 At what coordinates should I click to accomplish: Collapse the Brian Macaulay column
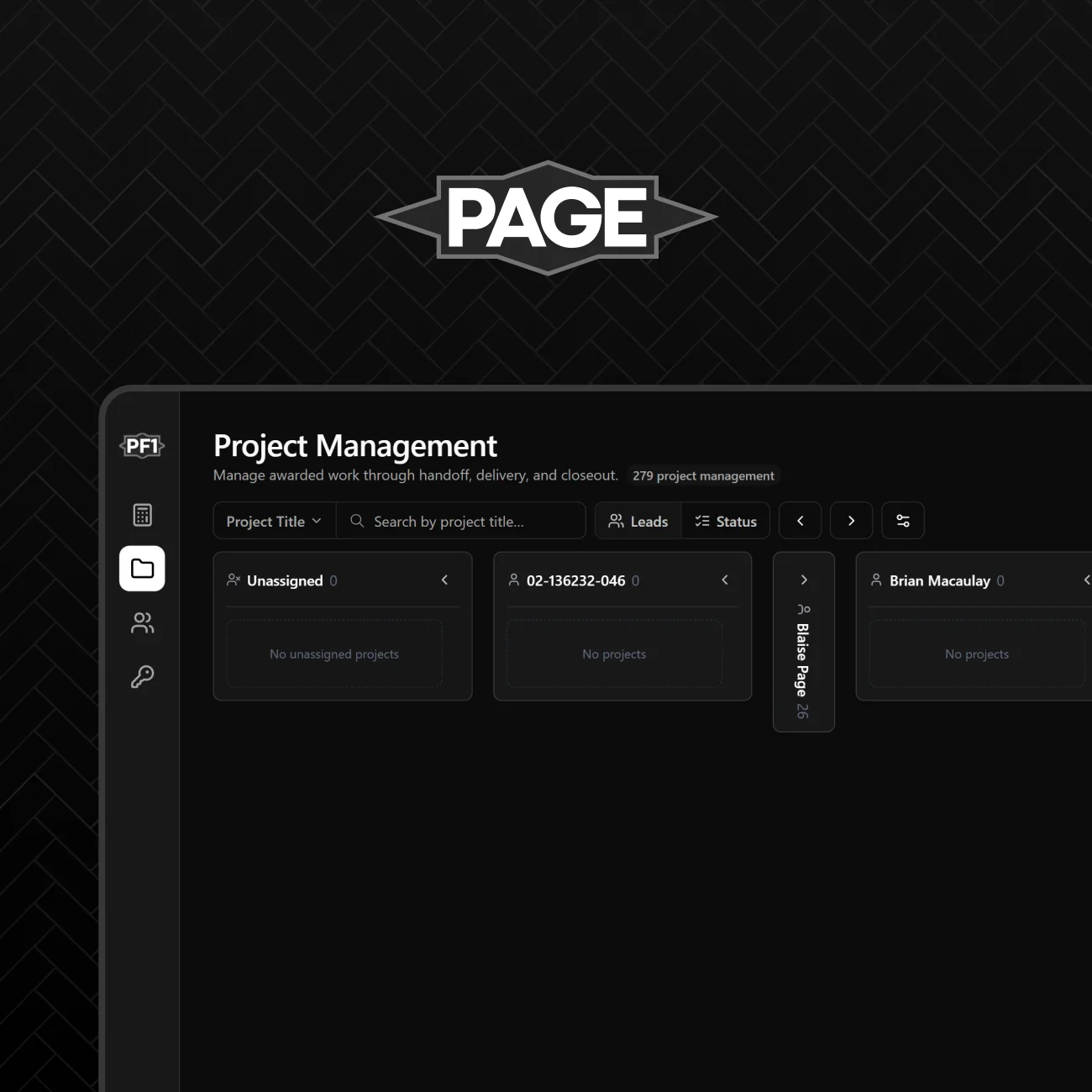coord(1087,580)
